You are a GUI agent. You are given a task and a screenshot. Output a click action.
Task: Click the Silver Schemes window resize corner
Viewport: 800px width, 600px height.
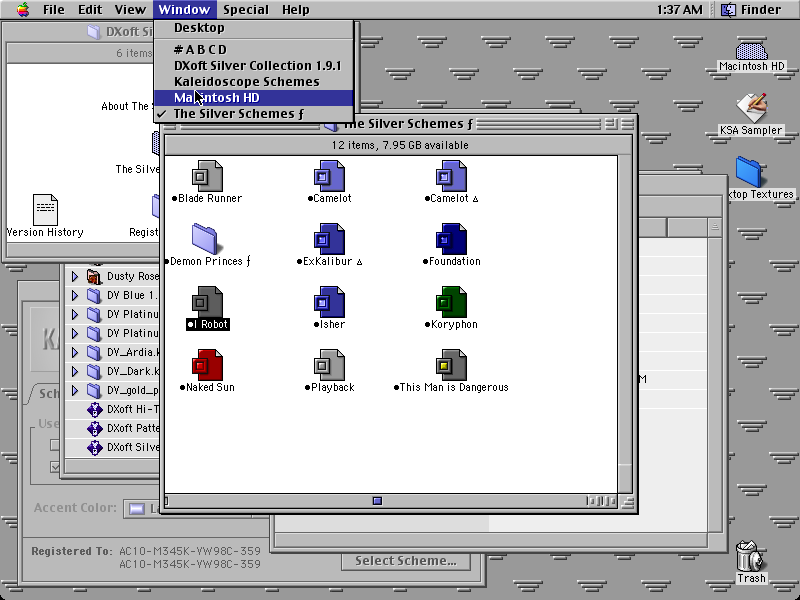(x=628, y=502)
